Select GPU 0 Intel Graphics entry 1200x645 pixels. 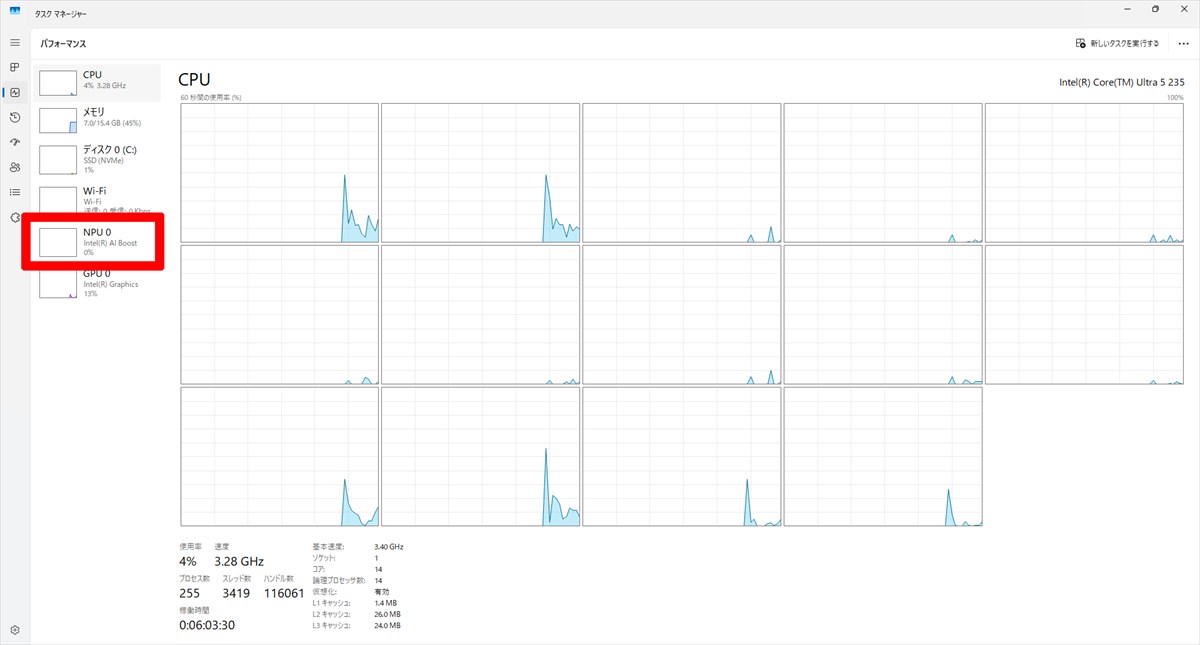pos(97,283)
